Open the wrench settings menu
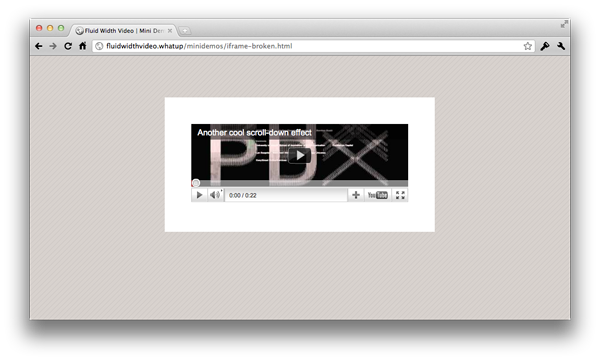The image size is (600, 361). (x=561, y=46)
